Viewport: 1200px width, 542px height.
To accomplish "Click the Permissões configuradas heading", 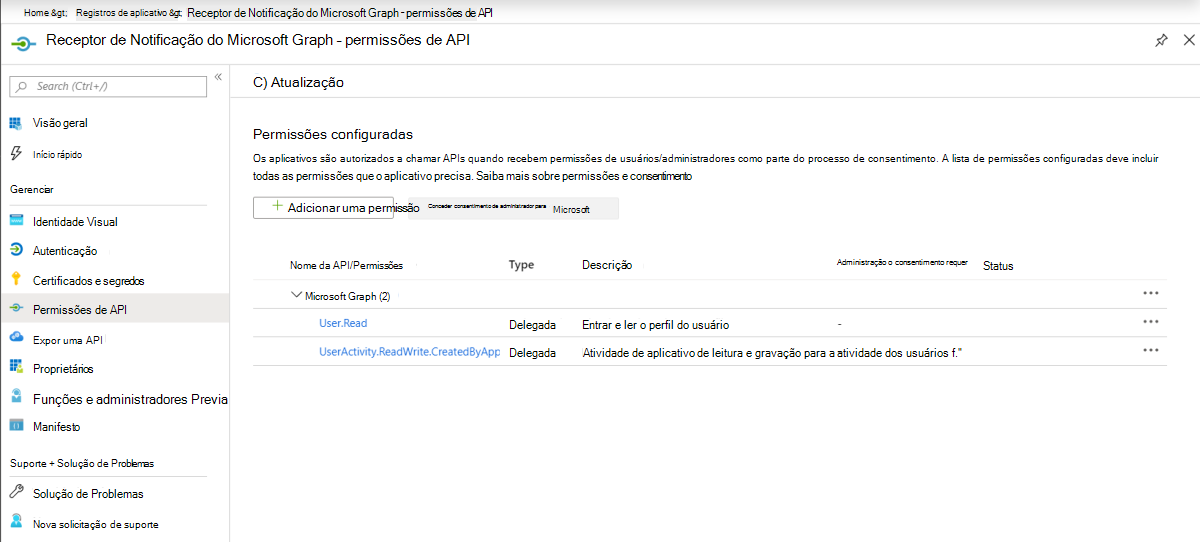I will pyautogui.click(x=333, y=134).
